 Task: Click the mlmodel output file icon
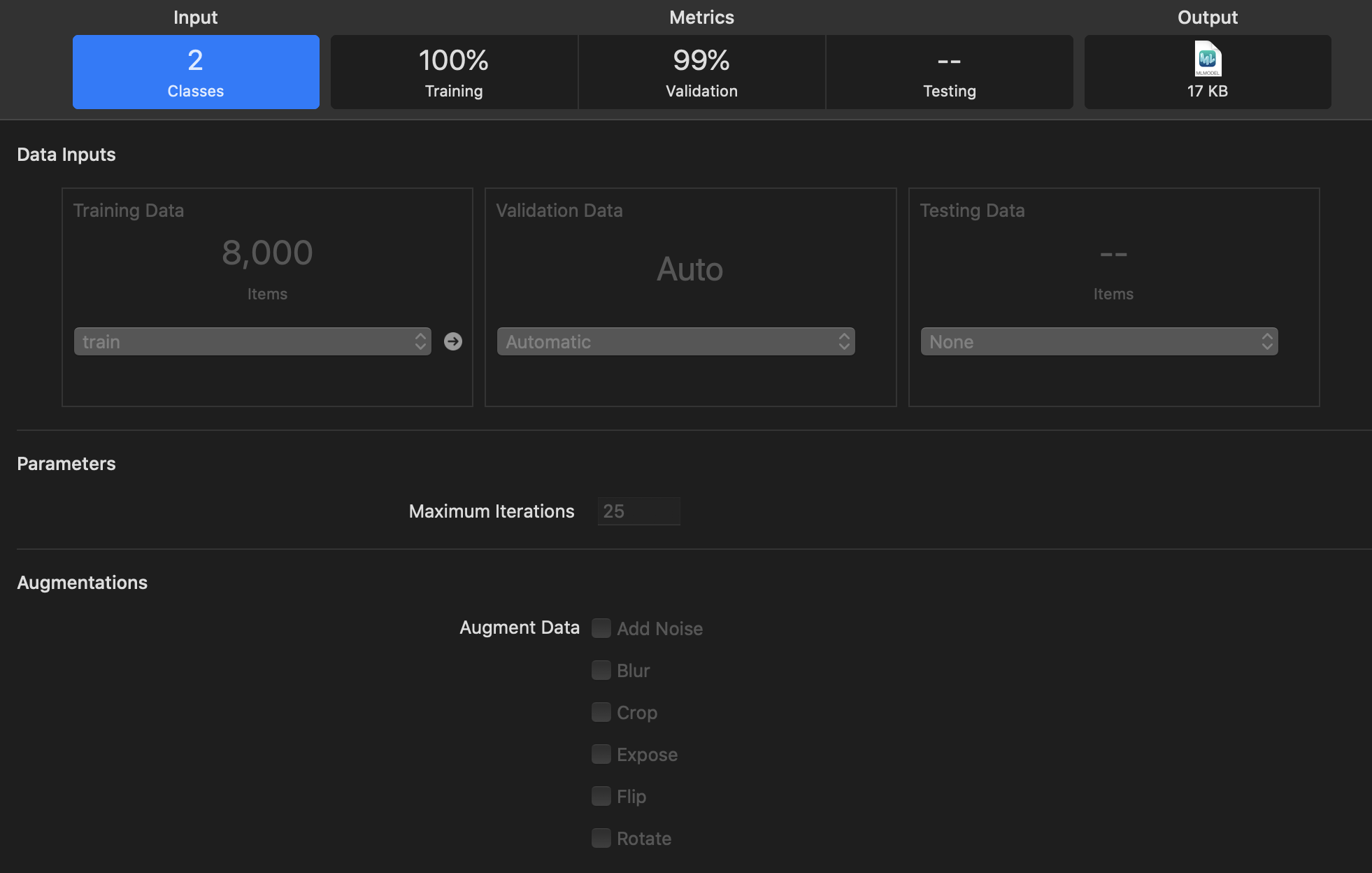coord(1207,59)
